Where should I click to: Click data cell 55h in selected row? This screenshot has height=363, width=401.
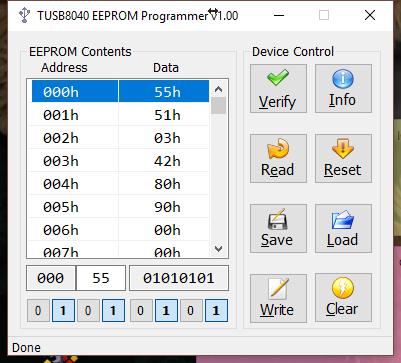point(164,92)
